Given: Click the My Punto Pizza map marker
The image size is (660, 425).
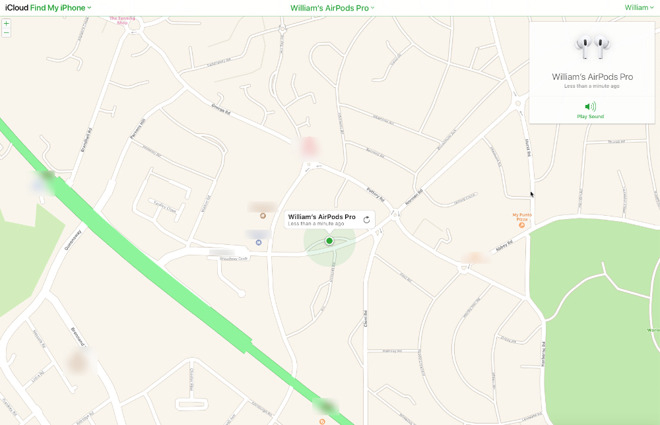Looking at the screenshot, I should pyautogui.click(x=522, y=225).
